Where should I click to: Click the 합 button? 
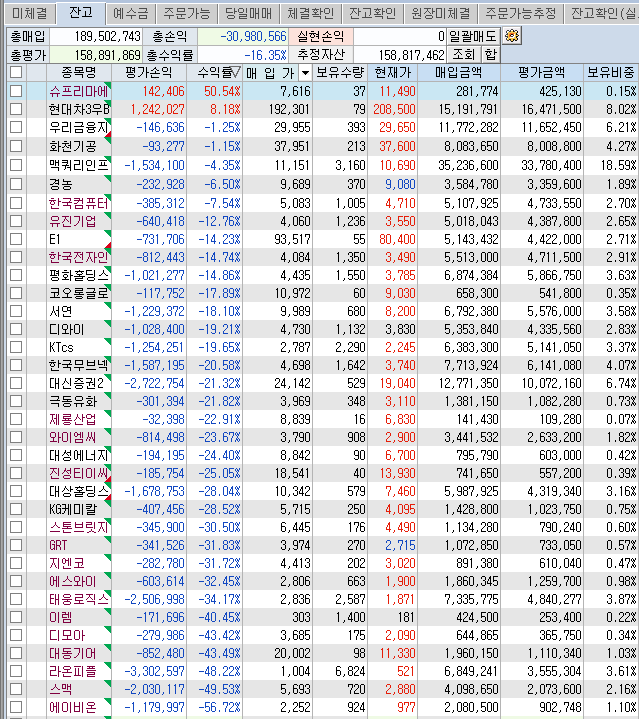click(490, 55)
